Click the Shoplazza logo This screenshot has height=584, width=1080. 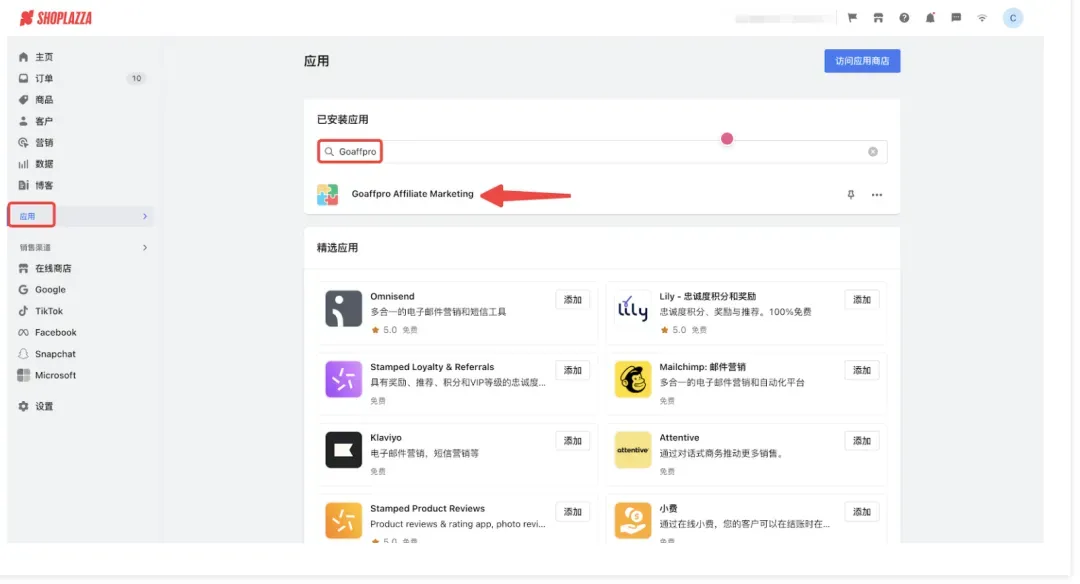pos(56,18)
